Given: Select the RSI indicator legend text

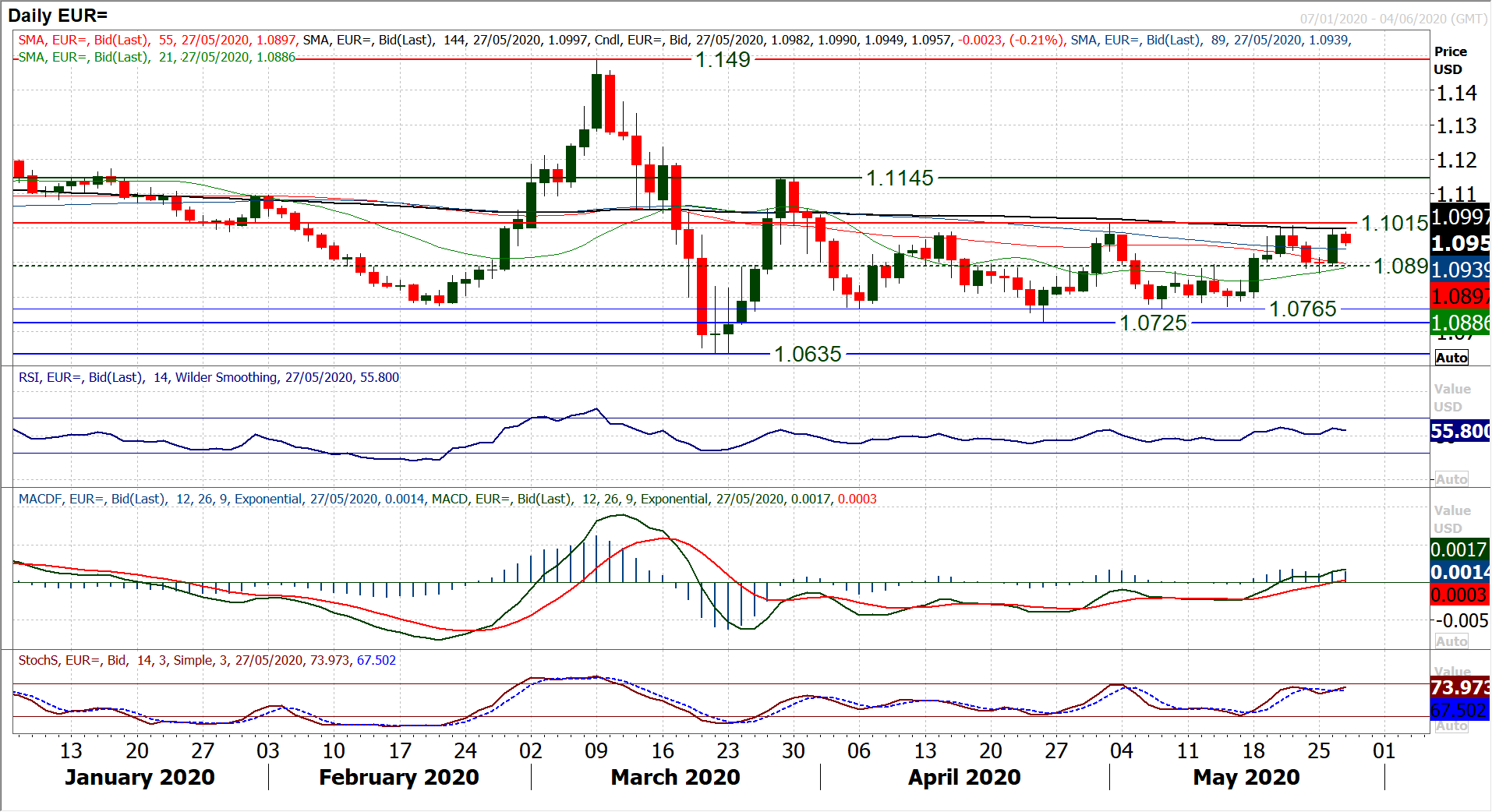Looking at the screenshot, I should pos(208,378).
